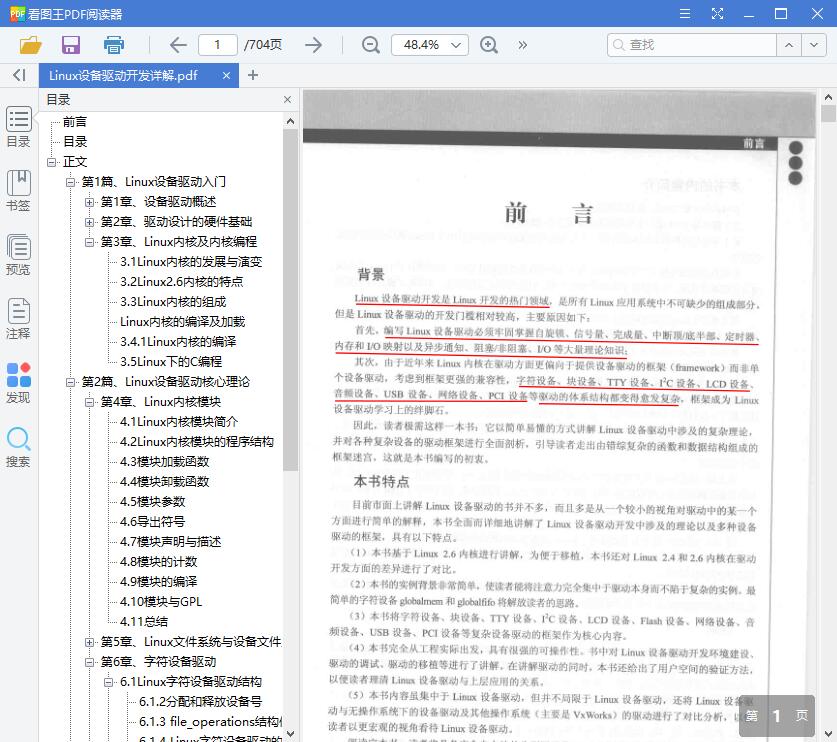
Task: Toggle full screen mode in the title bar
Action: pyautogui.click(x=717, y=13)
